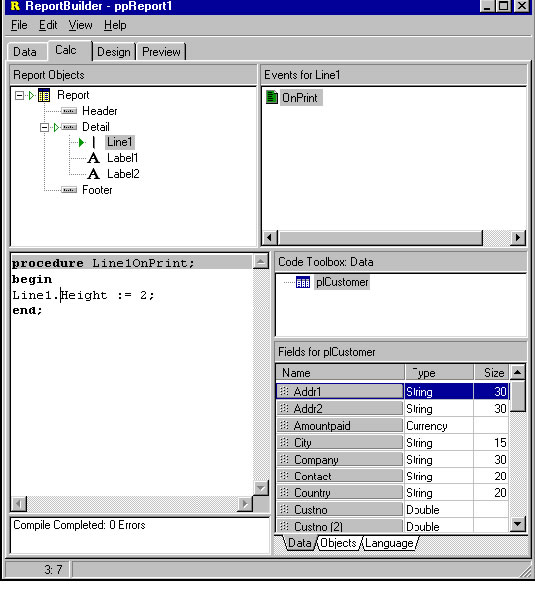Switch to the Preview tab
The height and width of the screenshot is (589, 535).
coord(161,52)
